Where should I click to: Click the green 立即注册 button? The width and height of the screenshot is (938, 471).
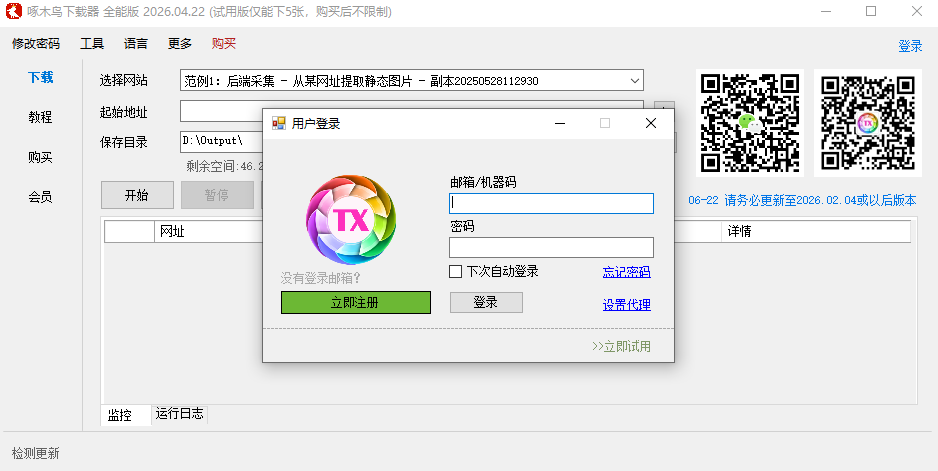(x=356, y=303)
